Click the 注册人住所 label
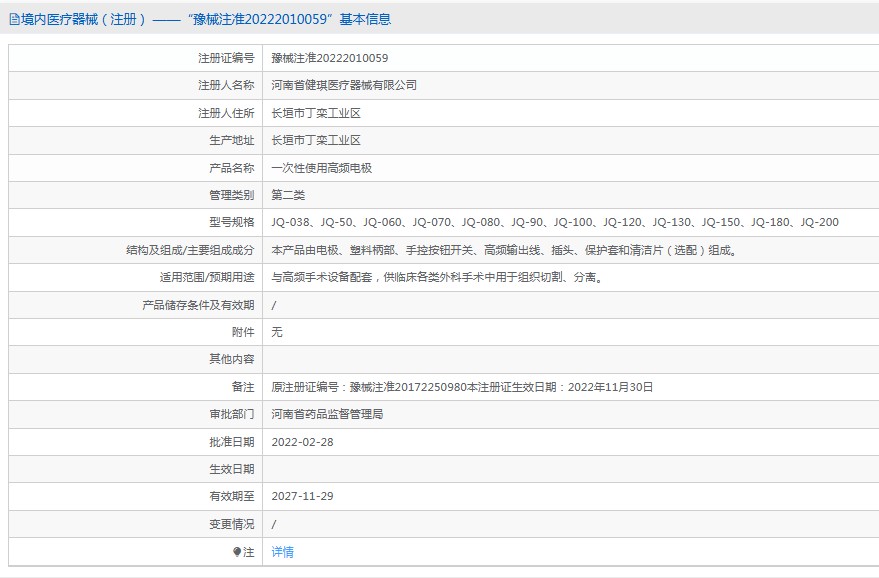Viewport: 879px width, 578px height. (226, 113)
